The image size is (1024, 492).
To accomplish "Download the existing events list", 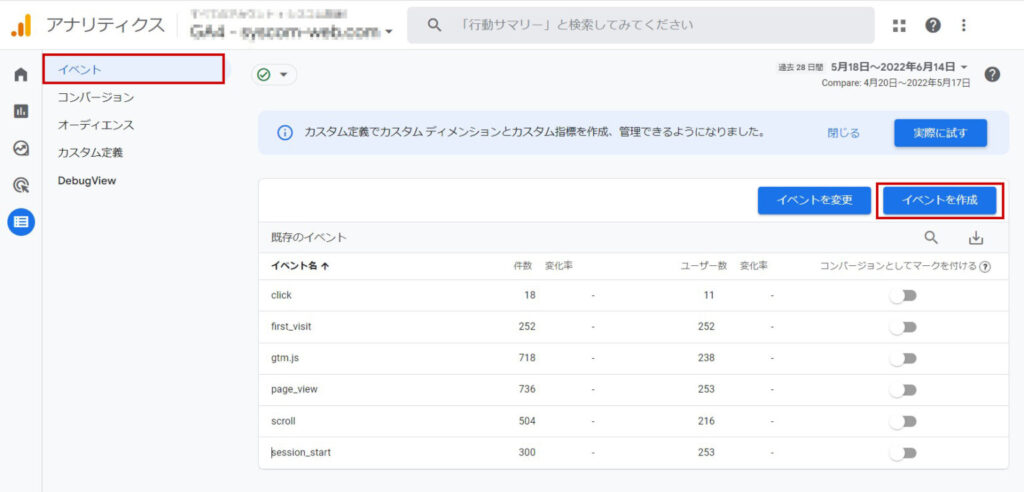I will click(976, 238).
